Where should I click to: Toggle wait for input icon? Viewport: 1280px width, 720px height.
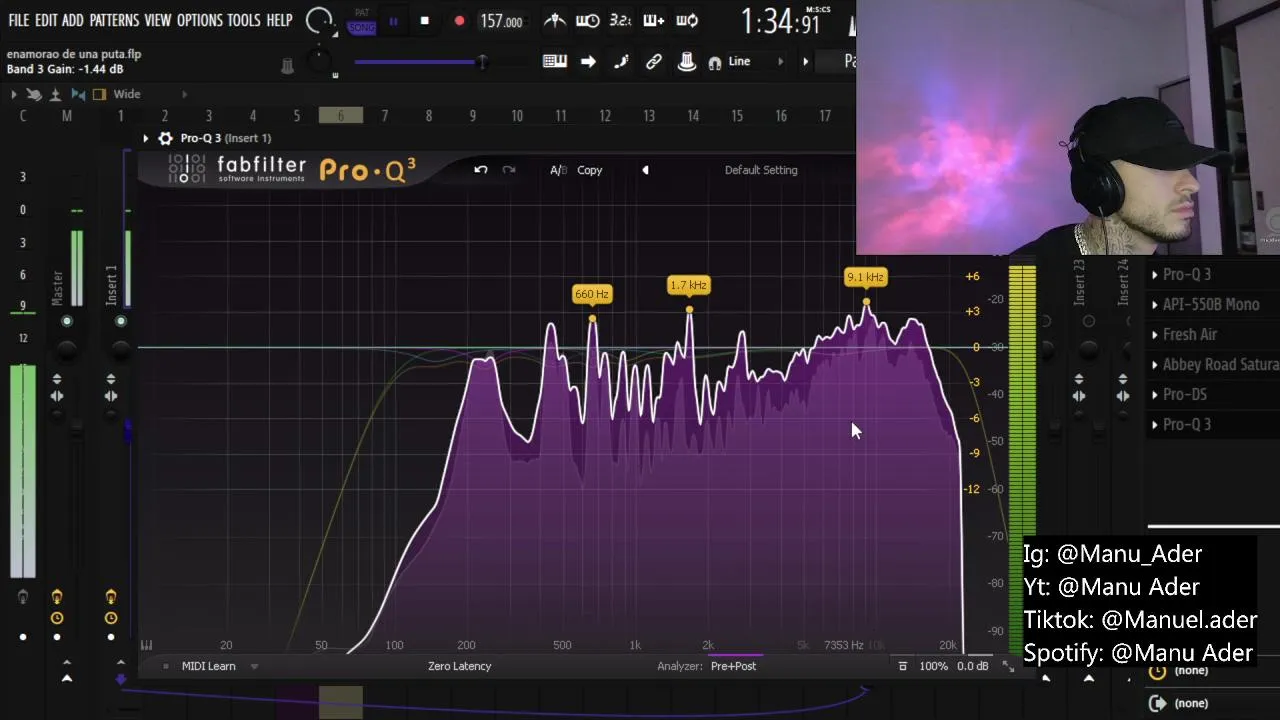point(588,21)
